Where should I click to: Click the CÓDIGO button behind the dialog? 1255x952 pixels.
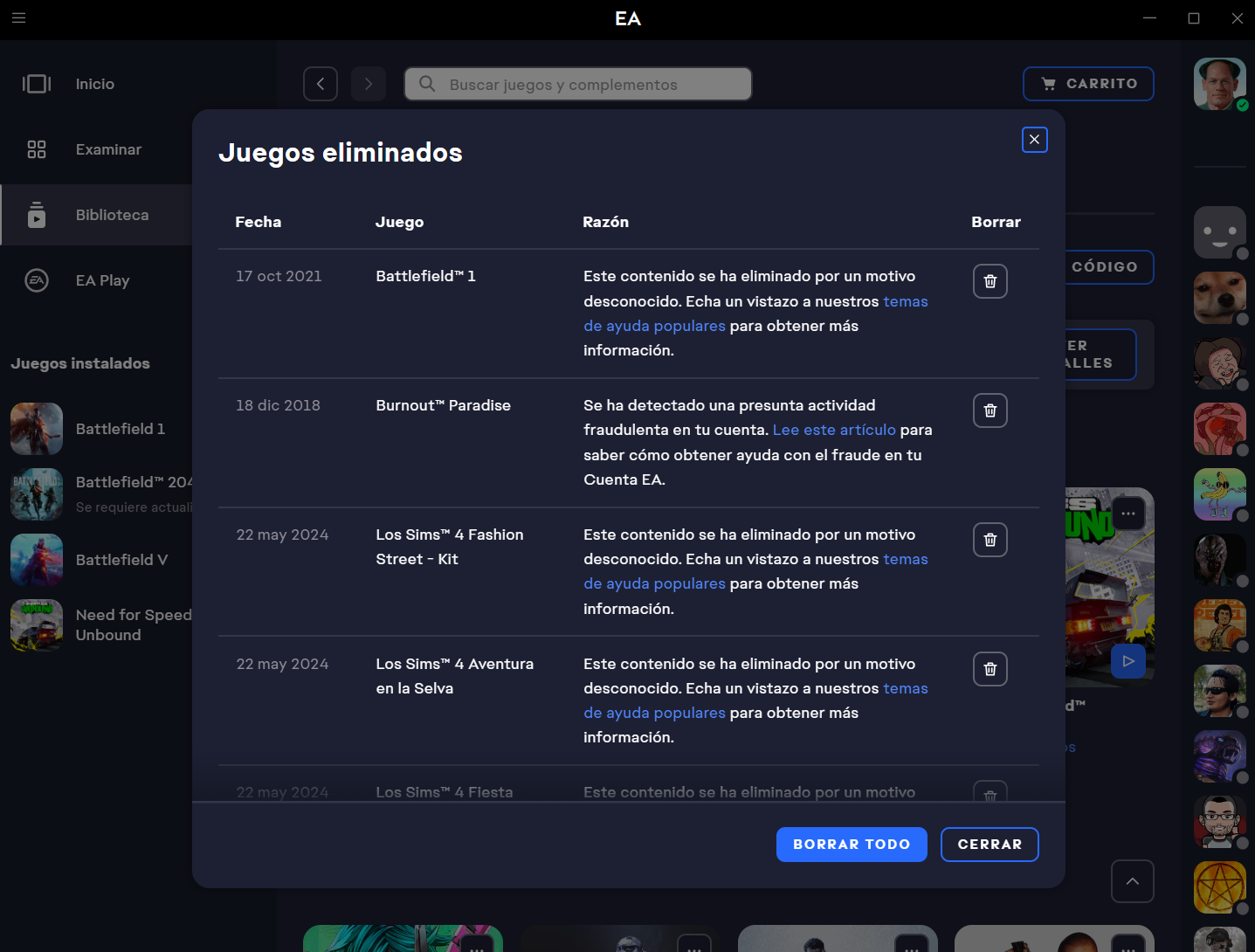click(1109, 267)
